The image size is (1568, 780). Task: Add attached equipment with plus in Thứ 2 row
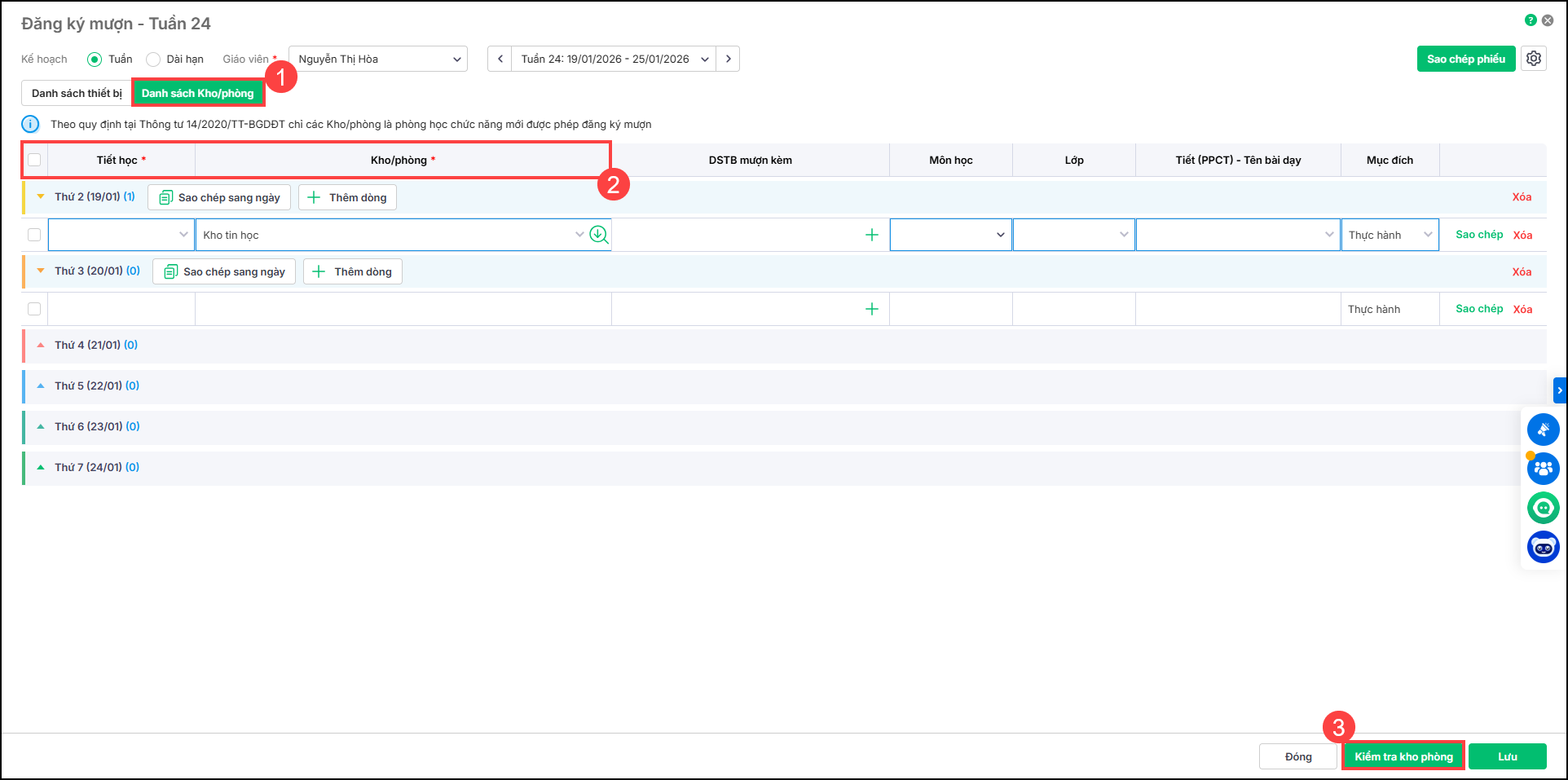pyautogui.click(x=871, y=235)
